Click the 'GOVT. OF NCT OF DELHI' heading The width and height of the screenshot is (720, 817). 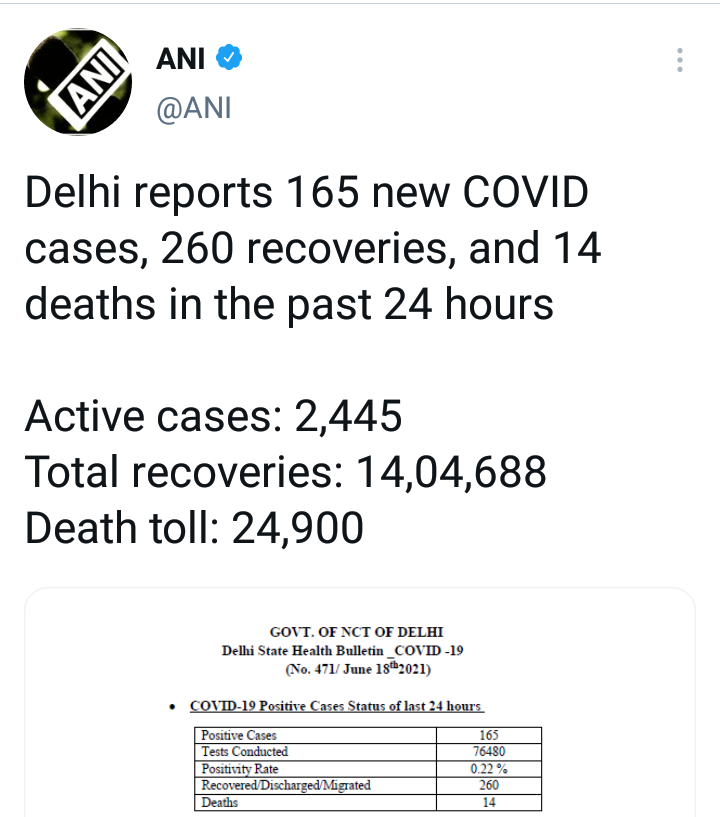(x=356, y=632)
